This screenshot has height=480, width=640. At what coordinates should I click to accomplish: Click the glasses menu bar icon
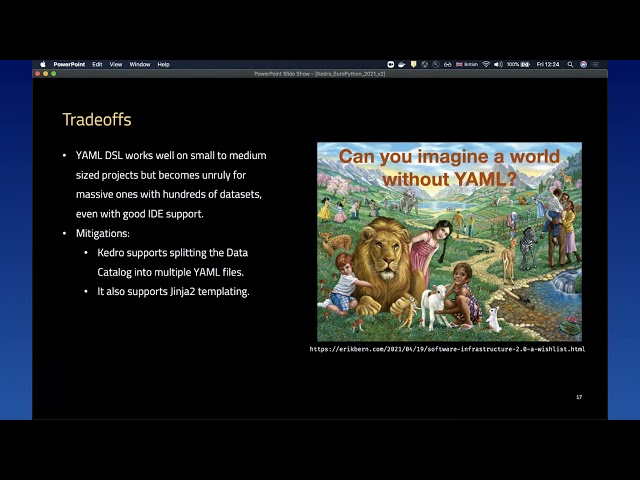[447, 64]
